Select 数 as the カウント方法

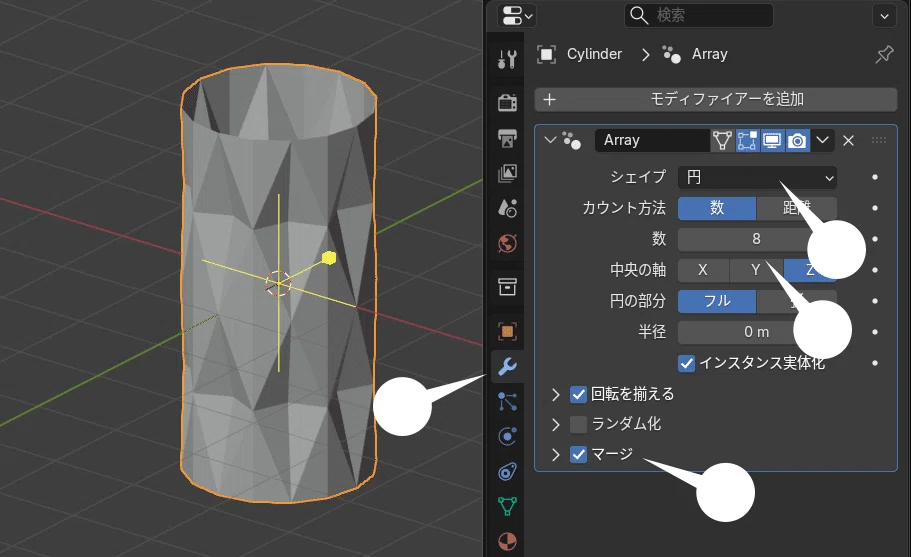coord(717,208)
